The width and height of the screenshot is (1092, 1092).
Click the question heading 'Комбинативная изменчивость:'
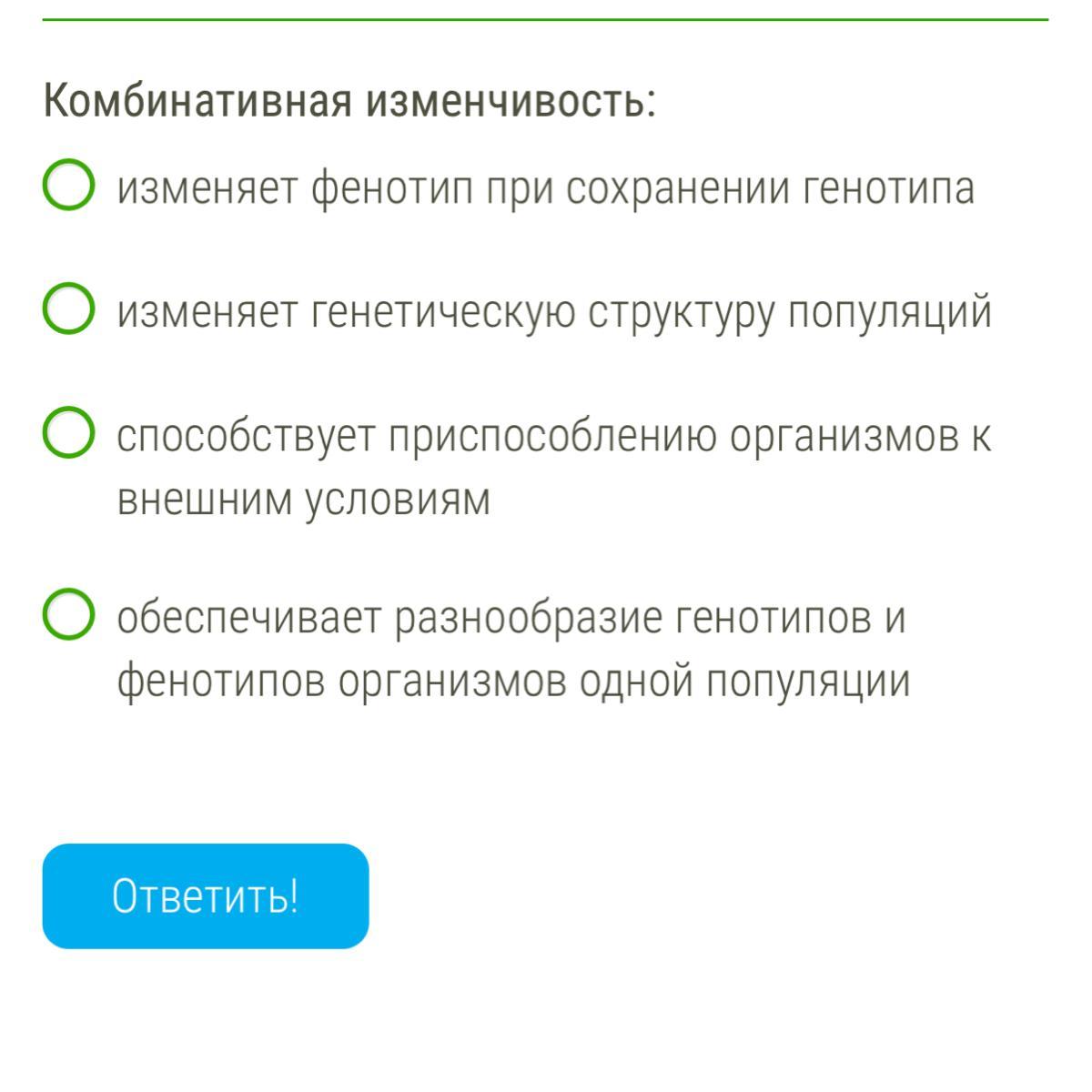(x=349, y=100)
